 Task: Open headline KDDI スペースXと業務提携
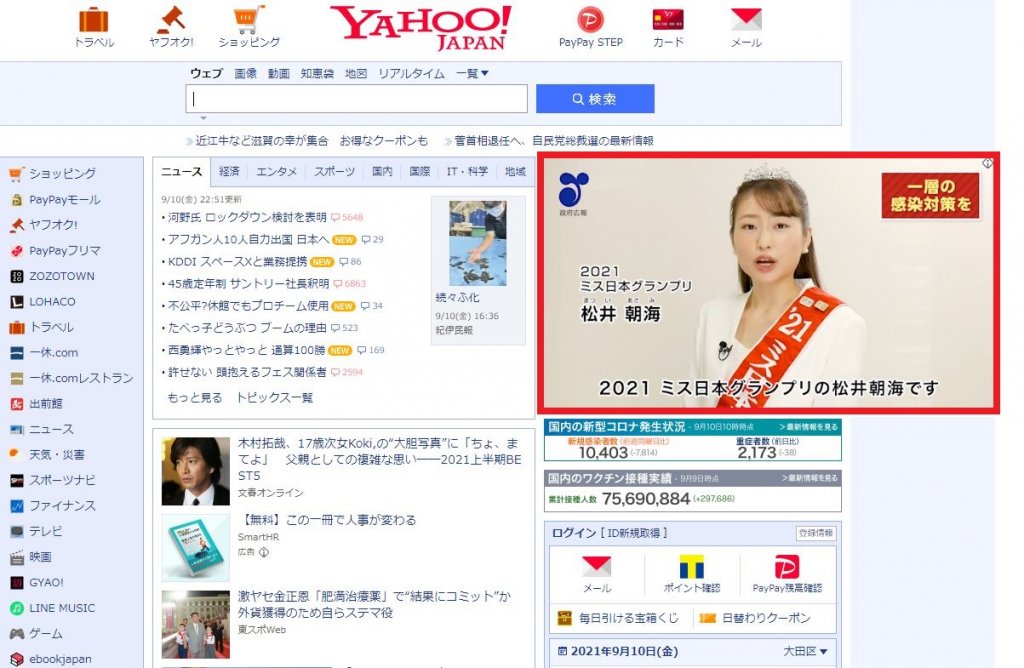tap(237, 261)
